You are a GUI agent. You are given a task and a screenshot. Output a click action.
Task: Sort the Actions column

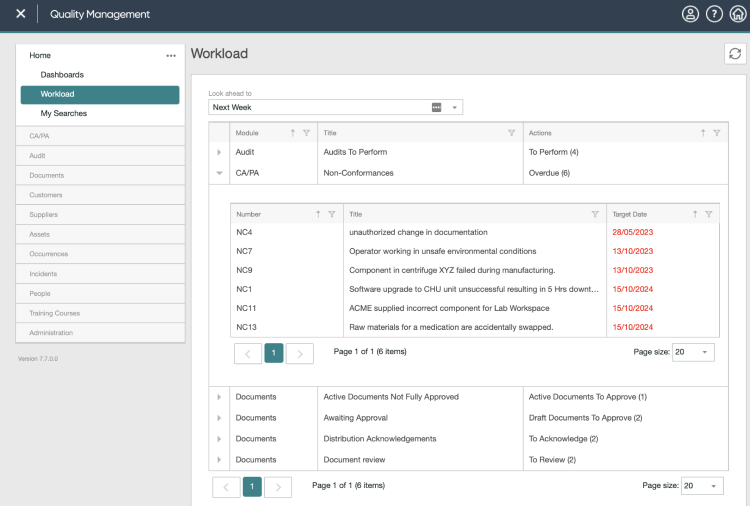click(x=703, y=133)
